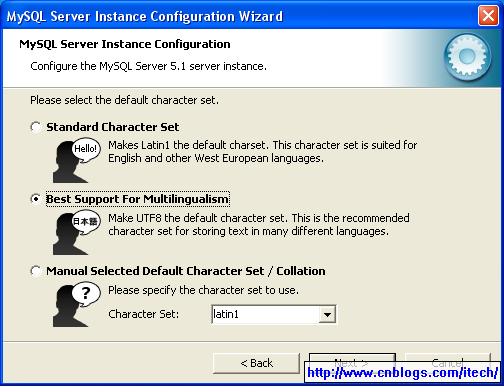This screenshot has height=386, width=504.
Task: Click 'Configure the MySQL Server 5.1 server instance' text
Action: (148, 66)
